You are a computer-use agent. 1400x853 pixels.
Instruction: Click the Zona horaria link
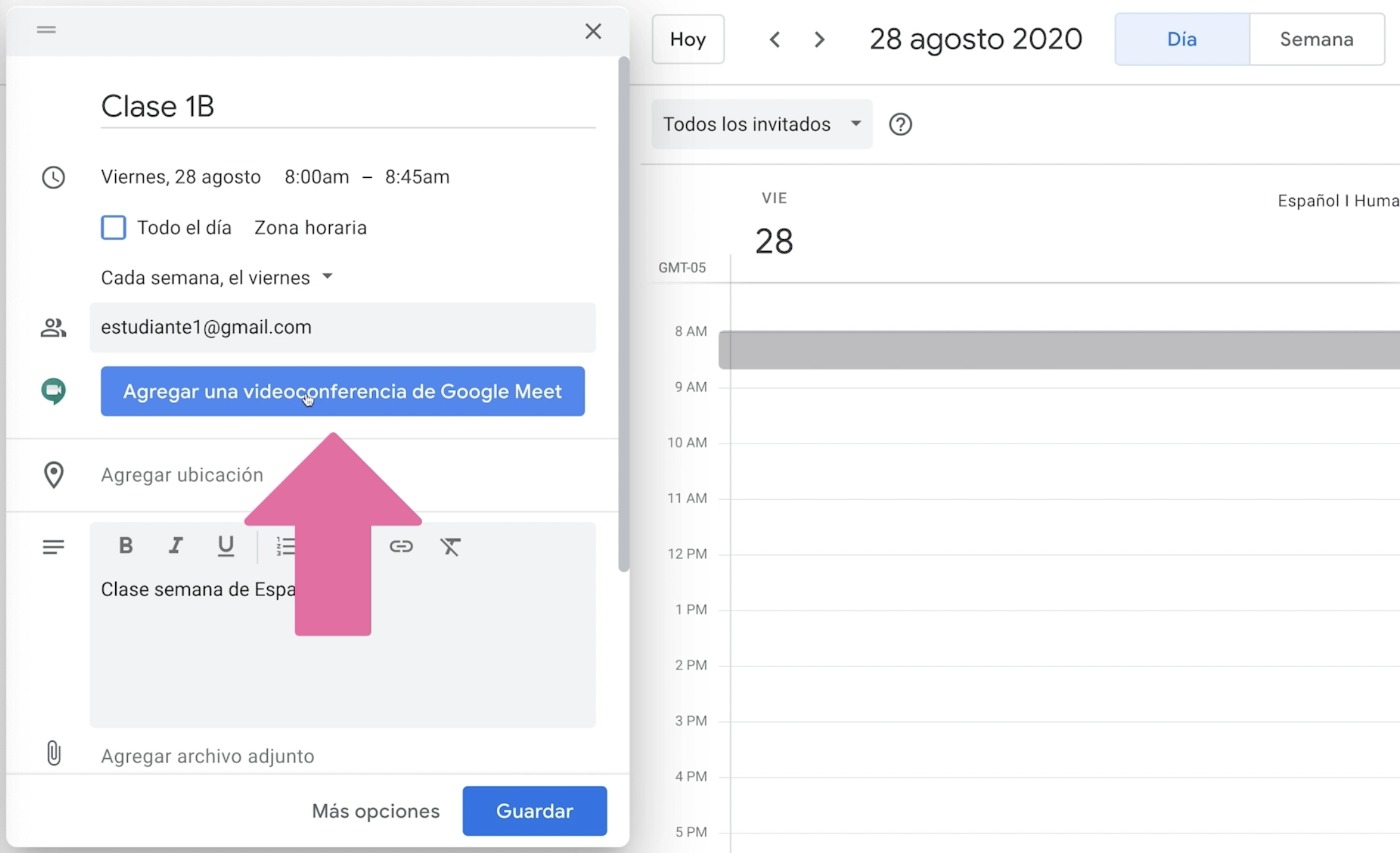point(310,228)
